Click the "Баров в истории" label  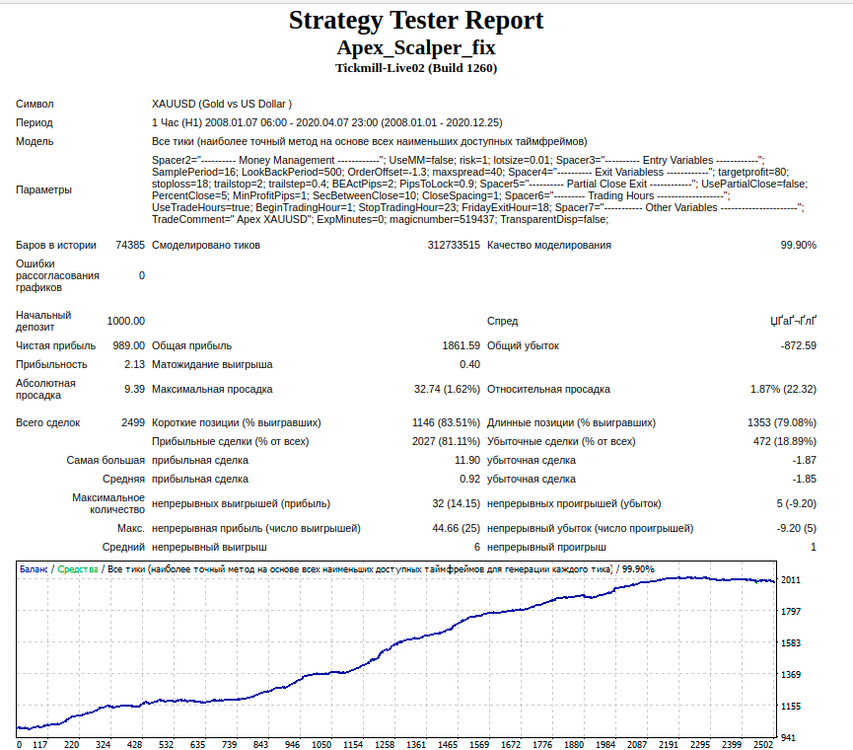(56, 245)
